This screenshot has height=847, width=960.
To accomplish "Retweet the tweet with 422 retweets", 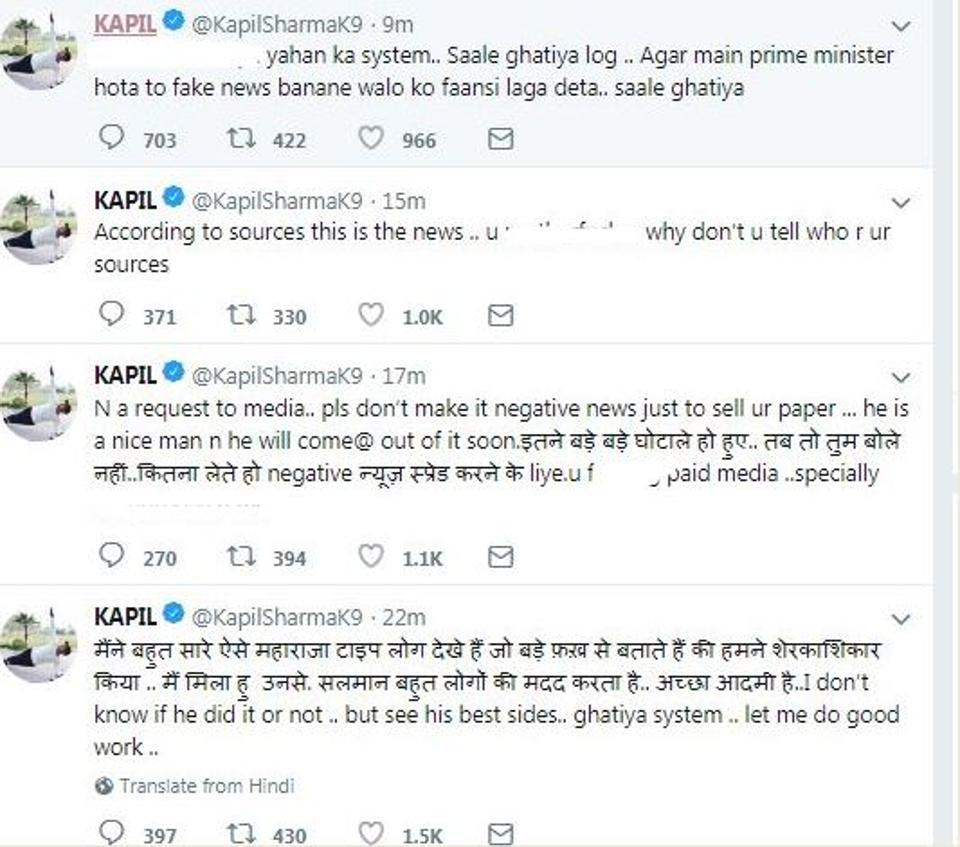I will pos(241,138).
